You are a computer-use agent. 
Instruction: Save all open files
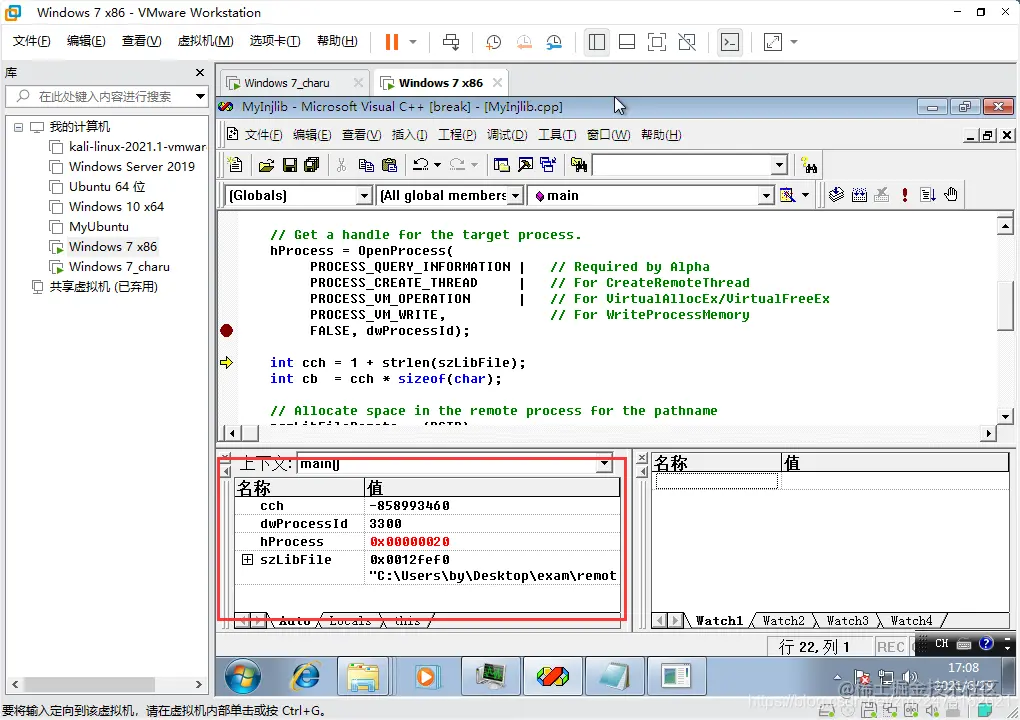312,165
